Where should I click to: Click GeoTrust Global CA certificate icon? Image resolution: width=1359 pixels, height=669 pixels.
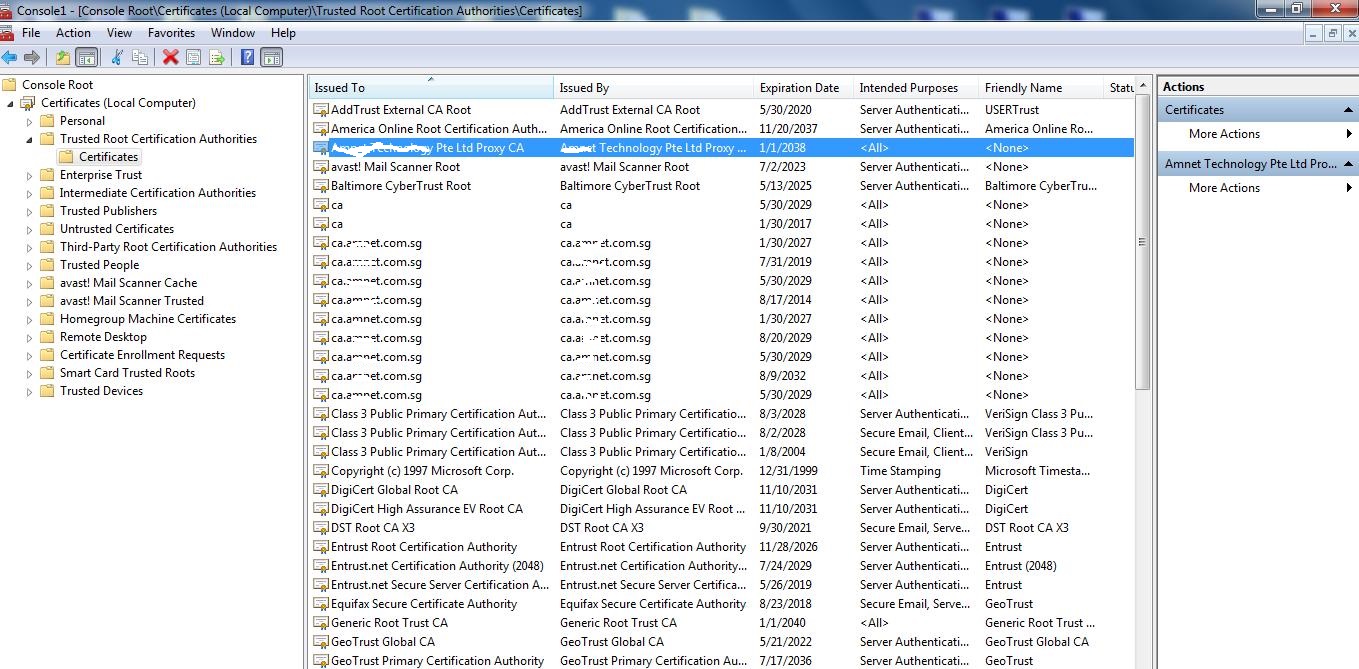[x=320, y=642]
